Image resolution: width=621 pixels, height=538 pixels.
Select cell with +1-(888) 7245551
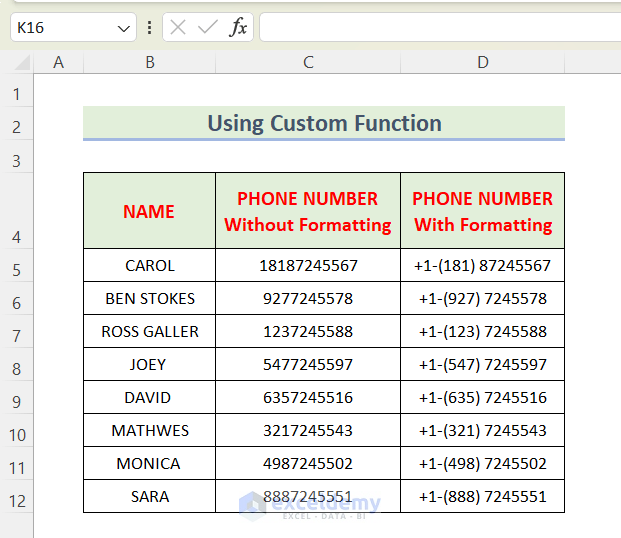pyautogui.click(x=482, y=496)
